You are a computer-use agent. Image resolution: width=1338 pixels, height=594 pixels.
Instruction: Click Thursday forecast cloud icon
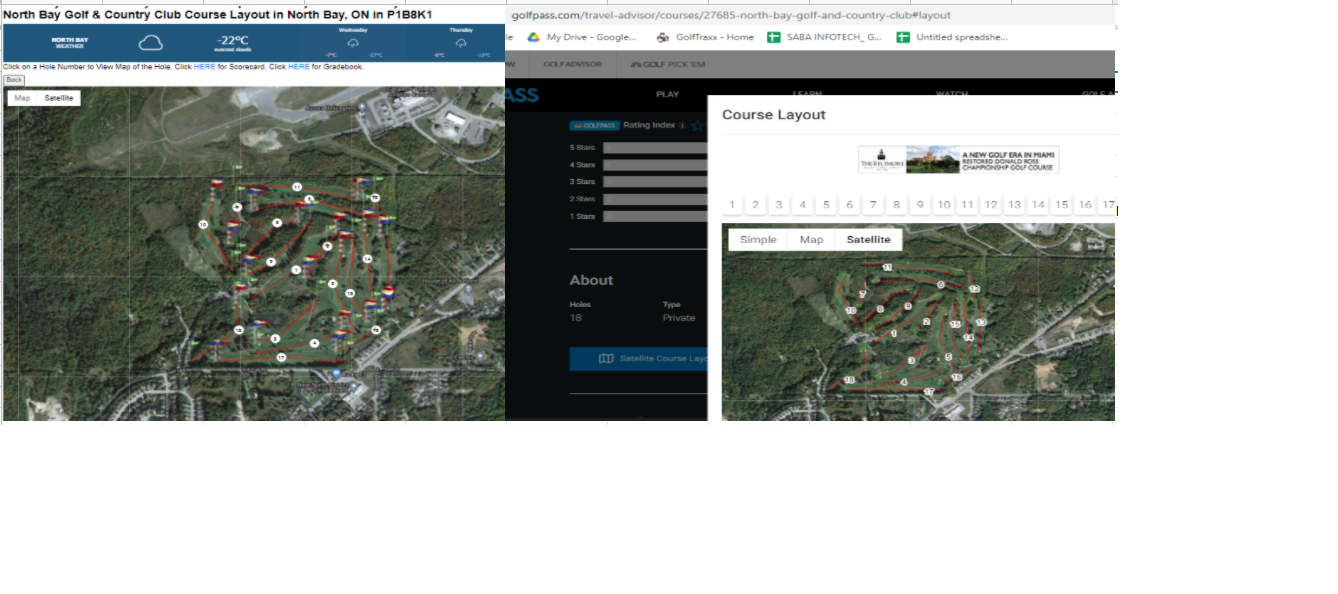tap(461, 43)
